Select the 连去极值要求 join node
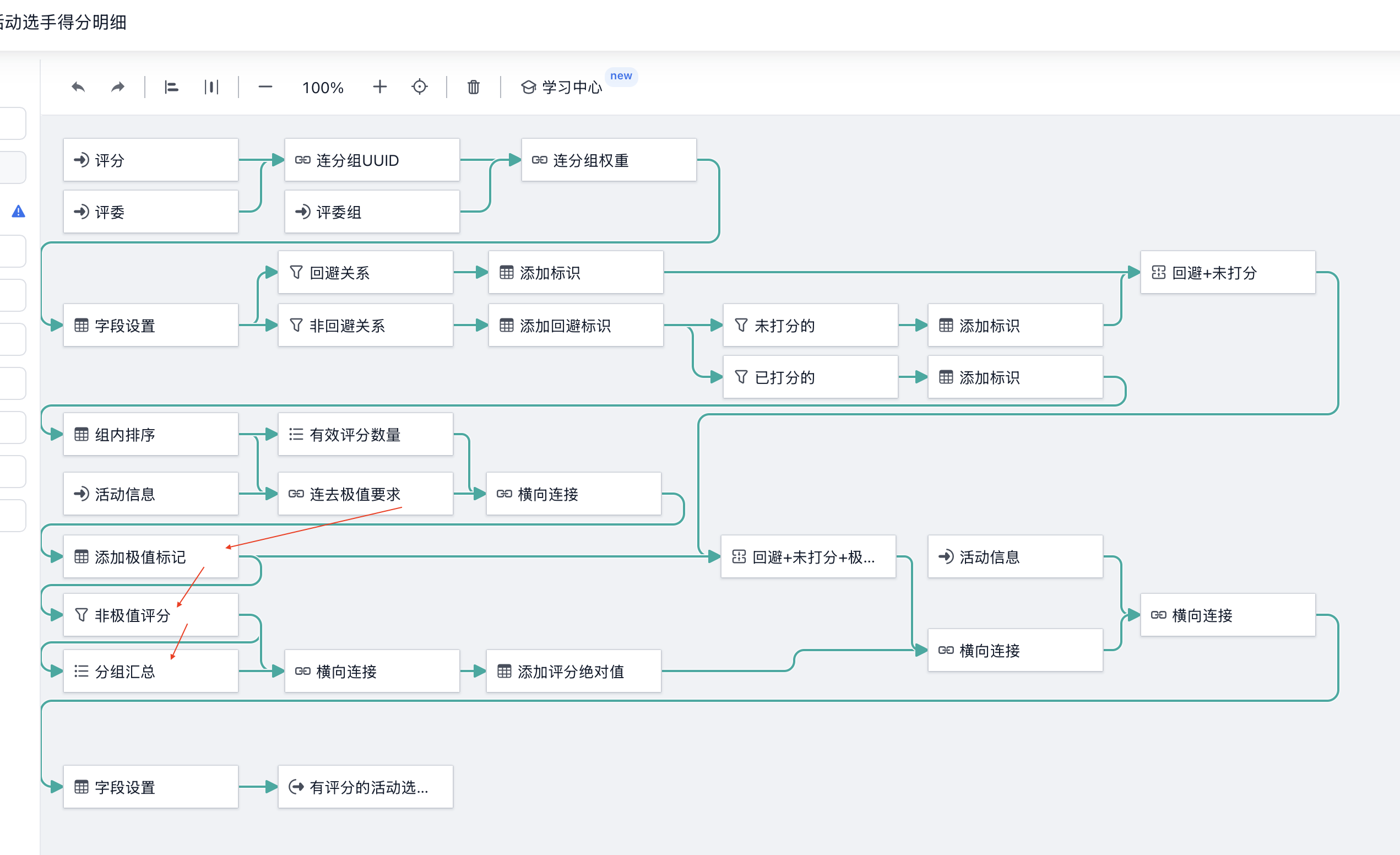Viewport: 1400px width, 855px height. click(x=365, y=494)
